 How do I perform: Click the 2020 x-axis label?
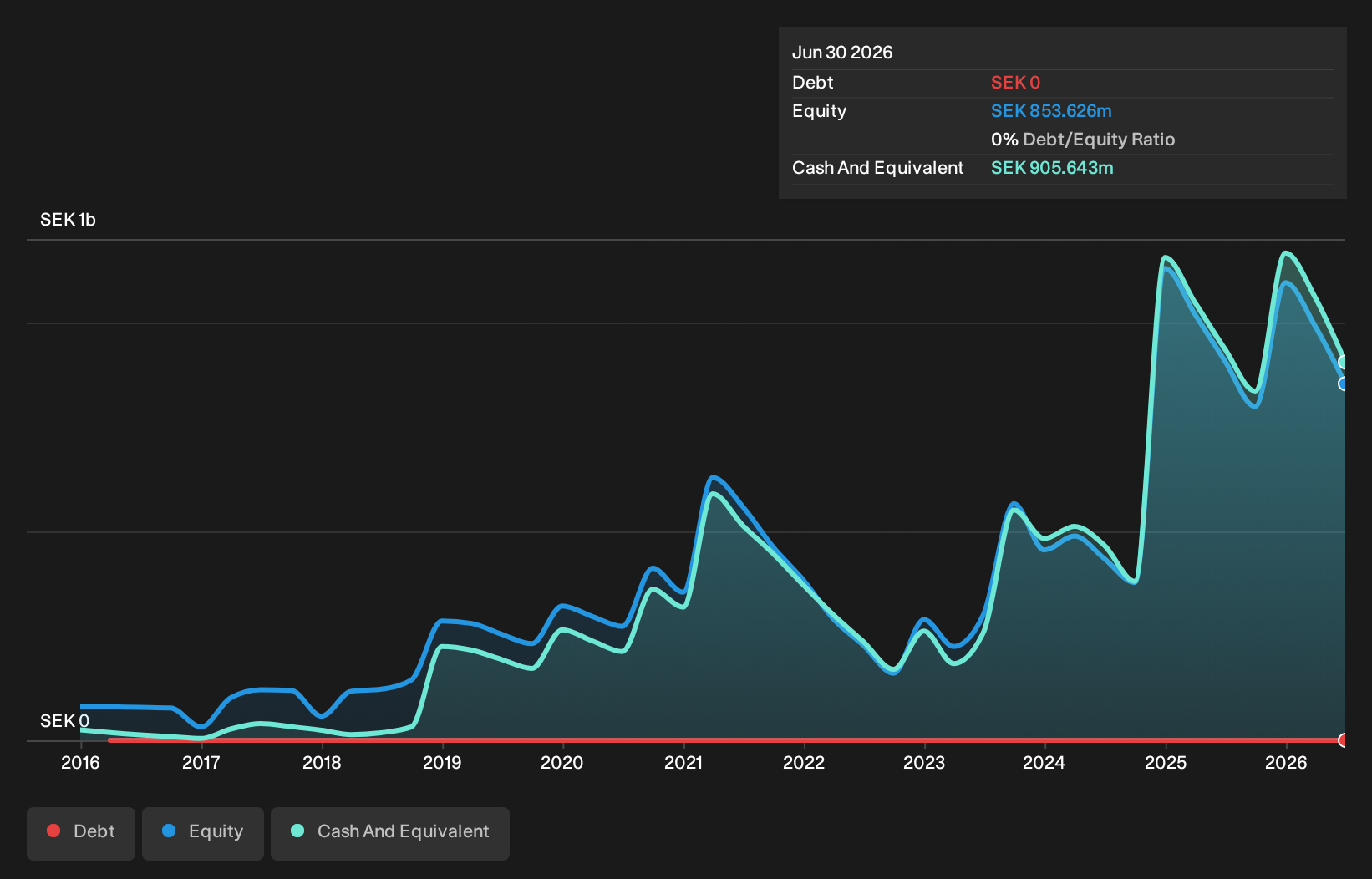tap(562, 762)
